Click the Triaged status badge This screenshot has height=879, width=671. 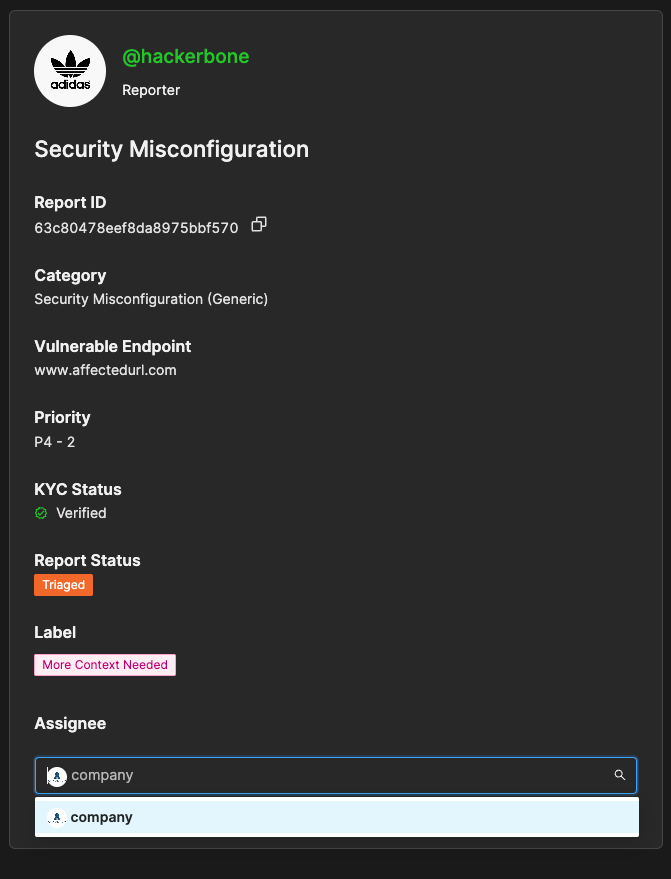click(63, 585)
